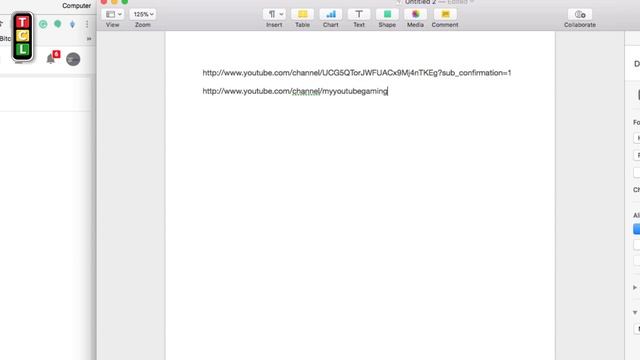Click the blue diamond extension icon in browser
The height and width of the screenshot is (360, 640).
(x=72, y=24)
